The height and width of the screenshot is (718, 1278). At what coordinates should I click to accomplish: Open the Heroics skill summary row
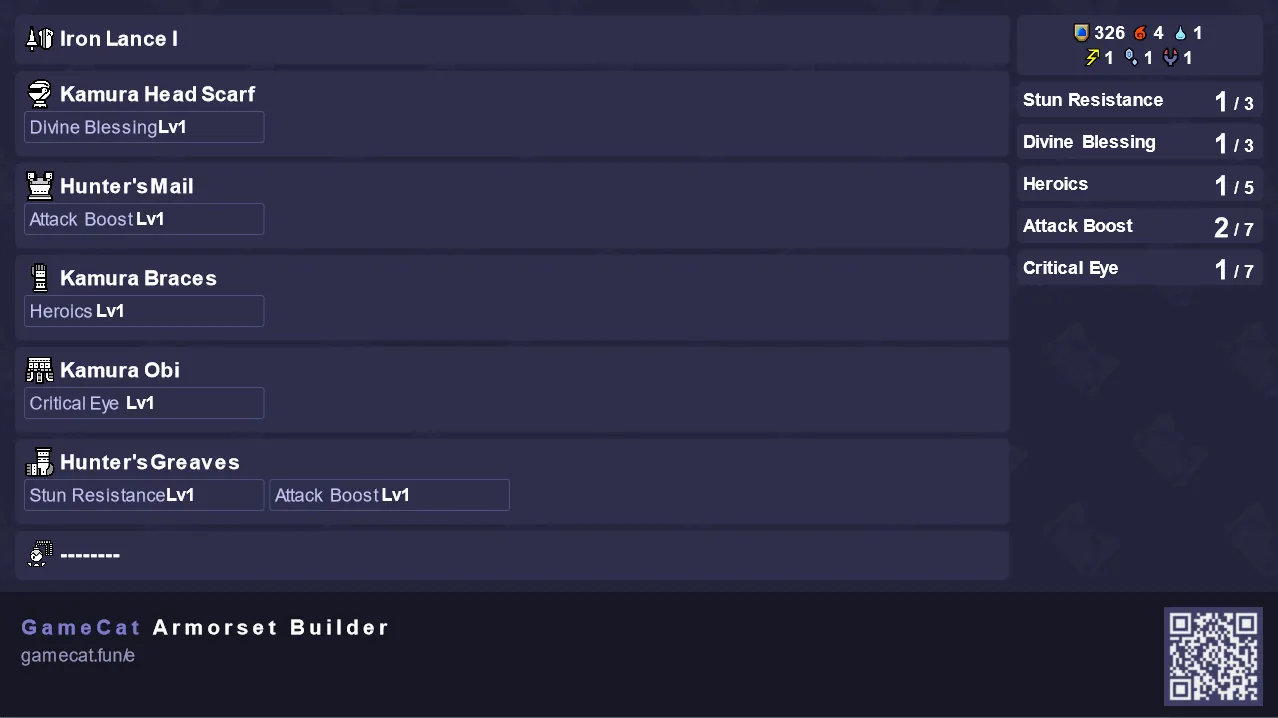(1139, 184)
